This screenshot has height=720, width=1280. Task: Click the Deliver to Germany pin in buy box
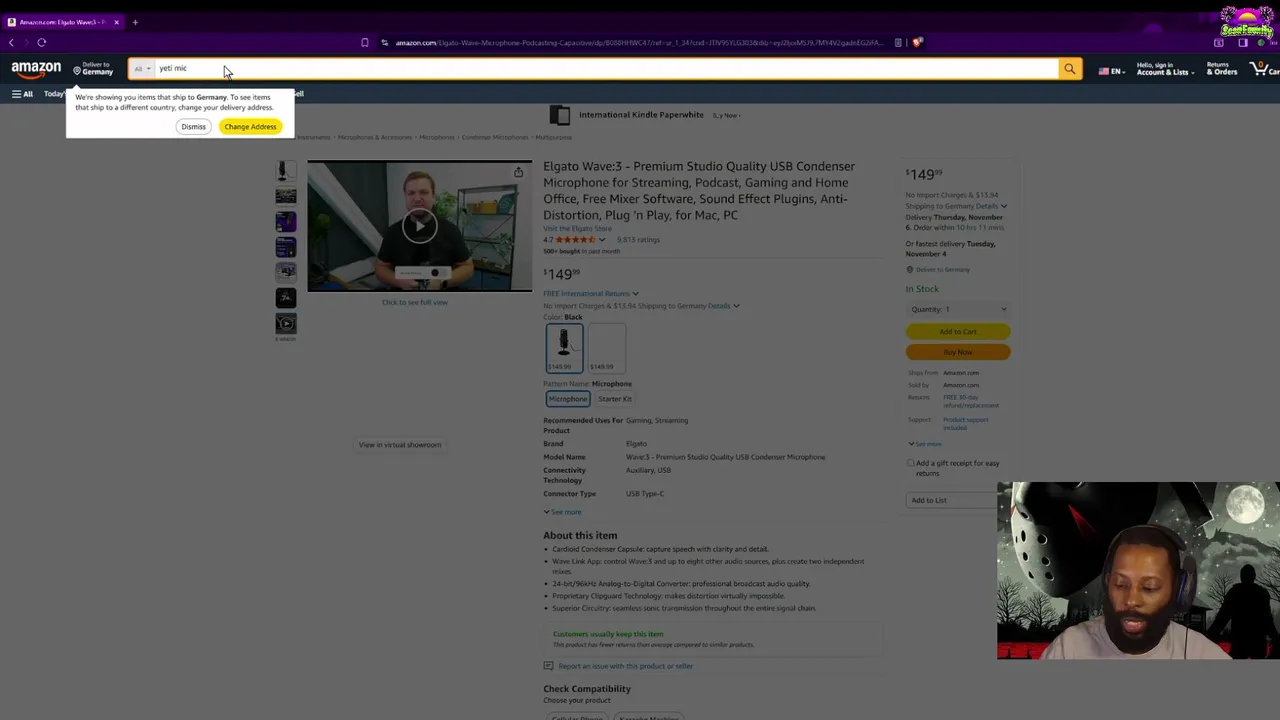click(910, 270)
